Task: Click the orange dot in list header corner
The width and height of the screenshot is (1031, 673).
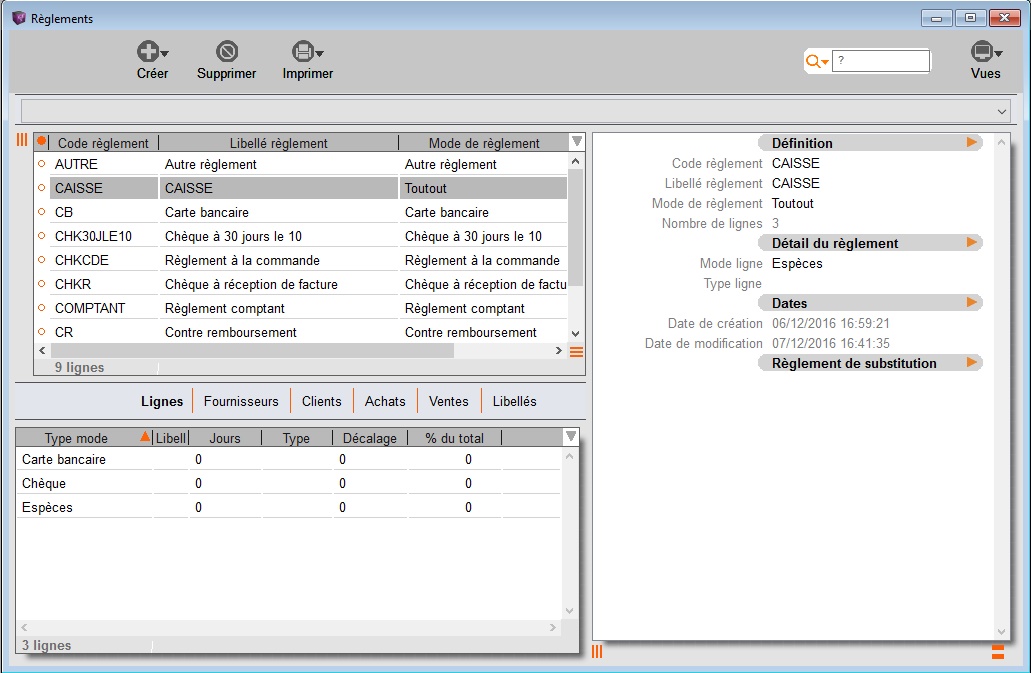Action: pos(42,141)
